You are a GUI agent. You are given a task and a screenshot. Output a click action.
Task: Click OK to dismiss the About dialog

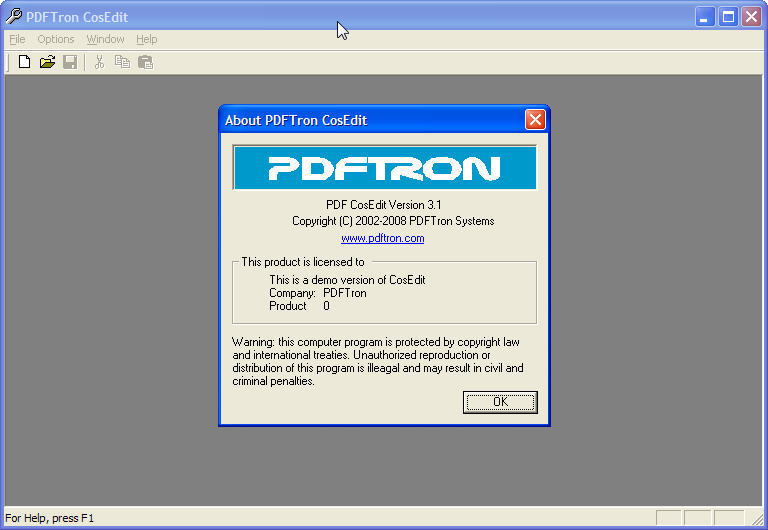tap(500, 402)
